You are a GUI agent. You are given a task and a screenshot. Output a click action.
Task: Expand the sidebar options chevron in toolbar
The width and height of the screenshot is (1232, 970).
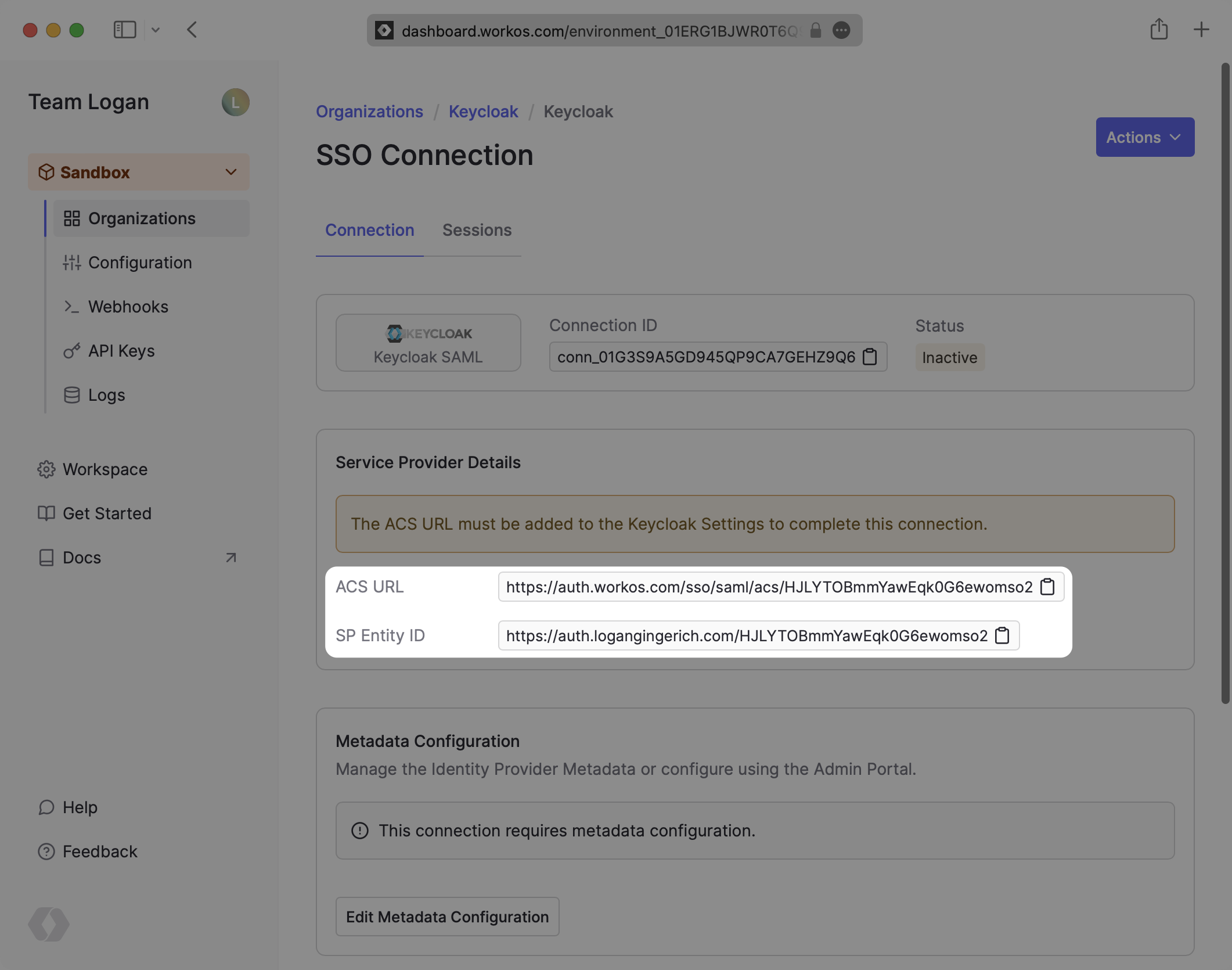click(x=156, y=30)
